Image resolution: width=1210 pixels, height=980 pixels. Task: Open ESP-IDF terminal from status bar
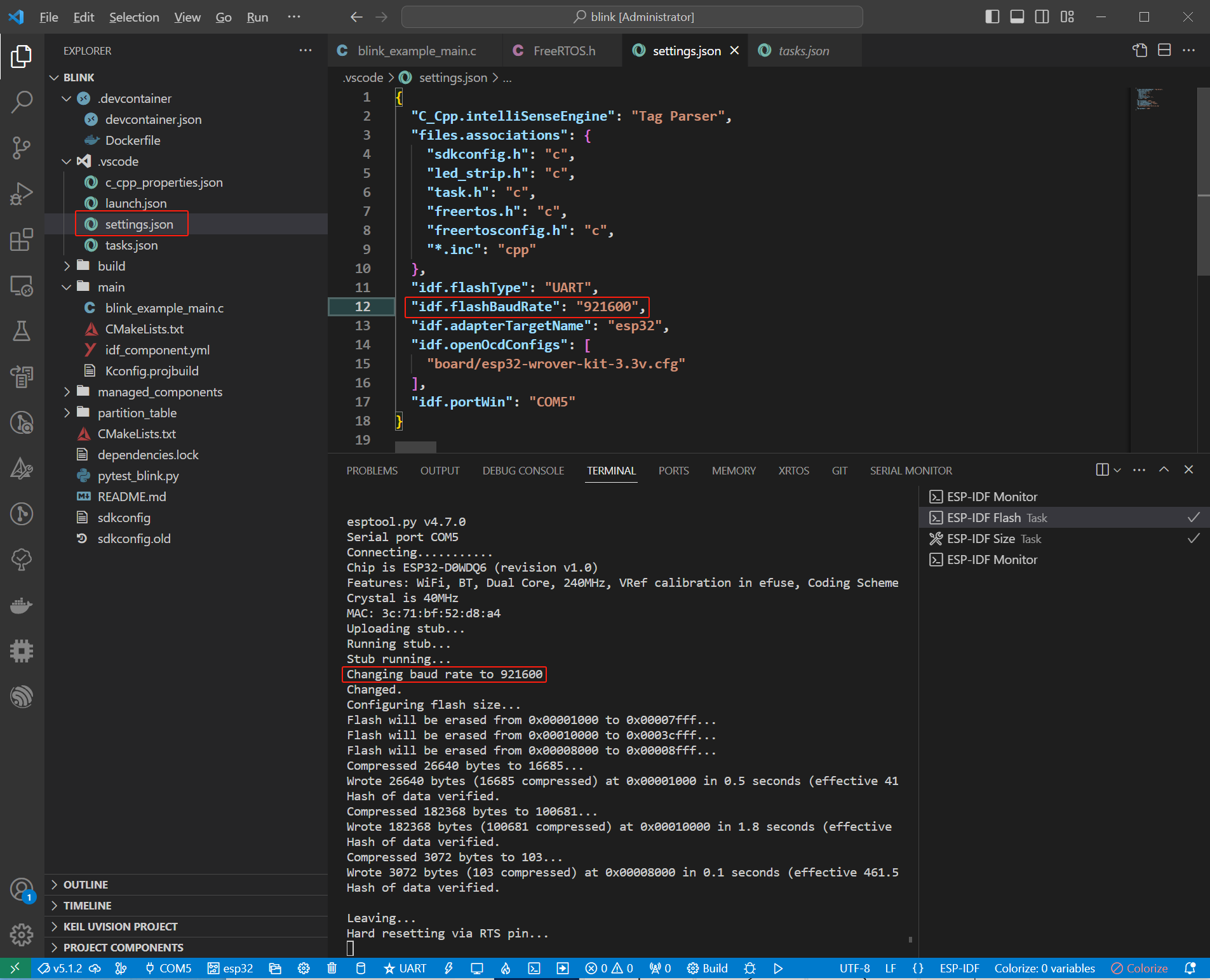(x=534, y=968)
